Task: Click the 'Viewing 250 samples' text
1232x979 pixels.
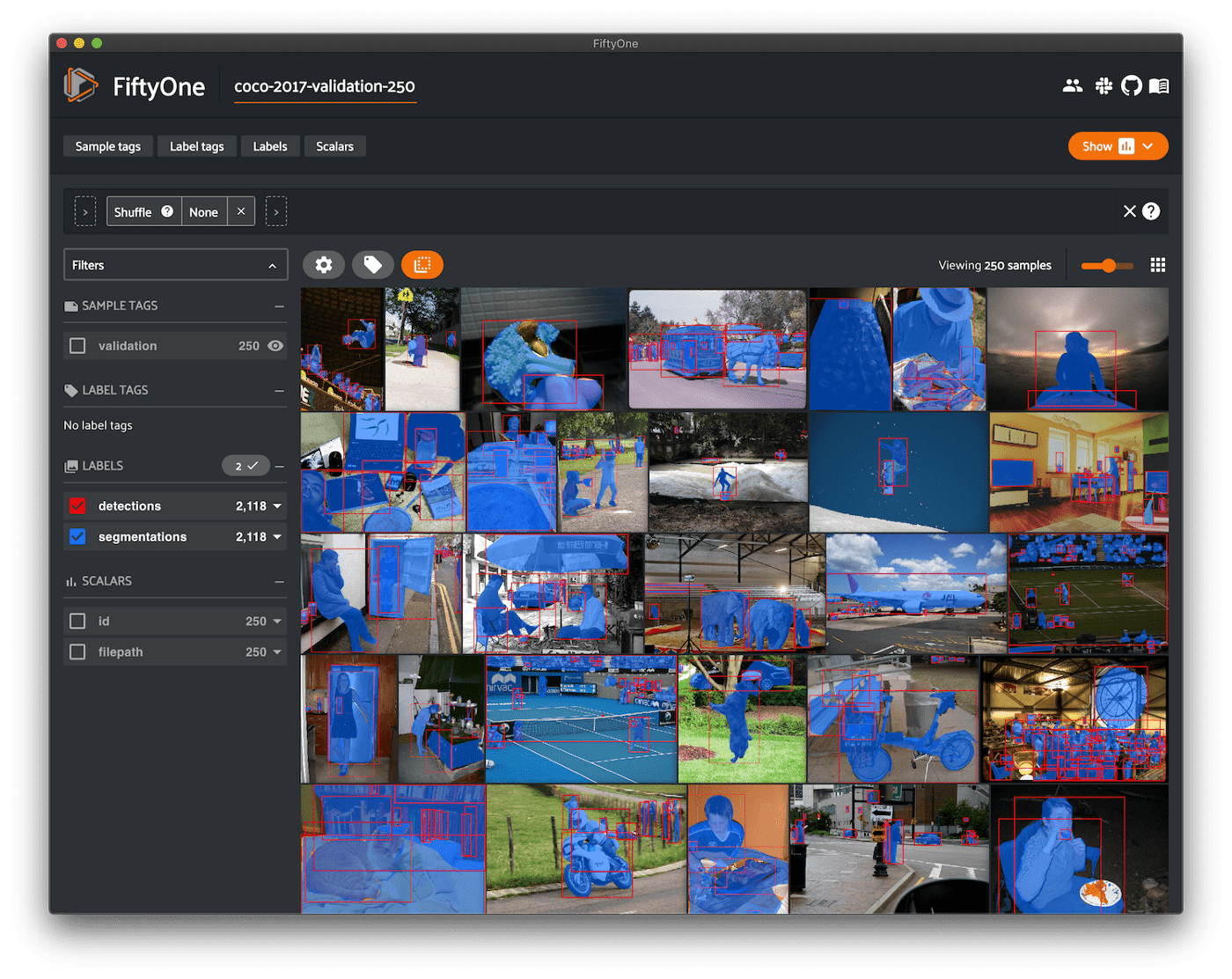Action: point(994,265)
